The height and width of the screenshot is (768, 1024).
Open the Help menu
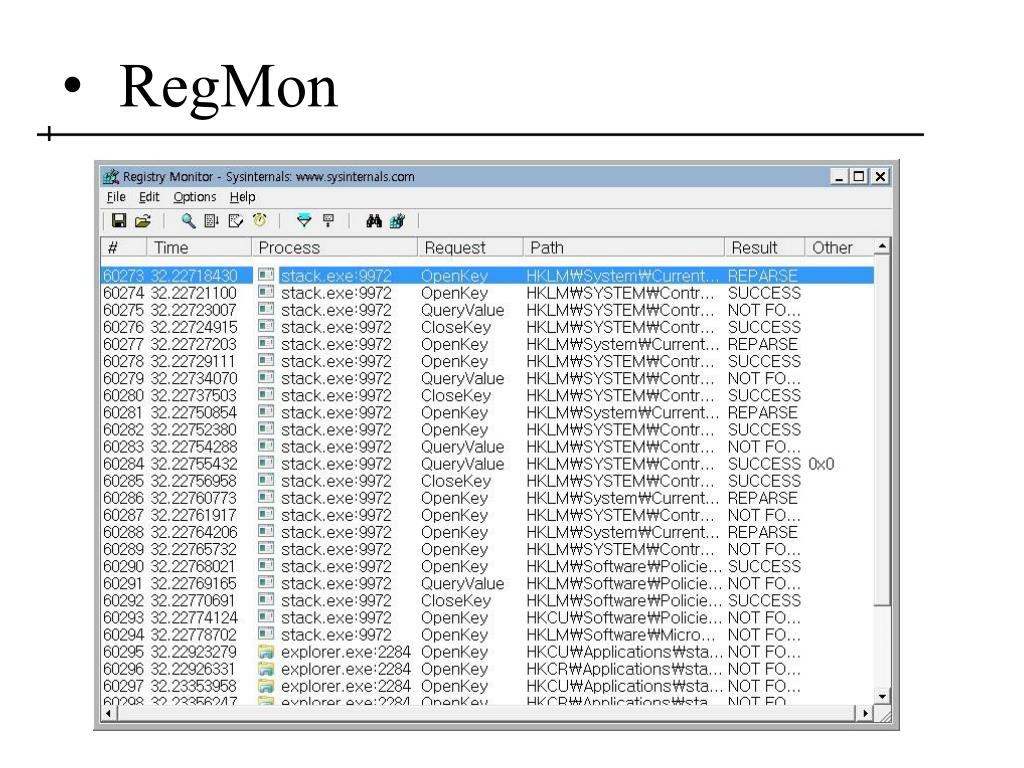tap(242, 197)
